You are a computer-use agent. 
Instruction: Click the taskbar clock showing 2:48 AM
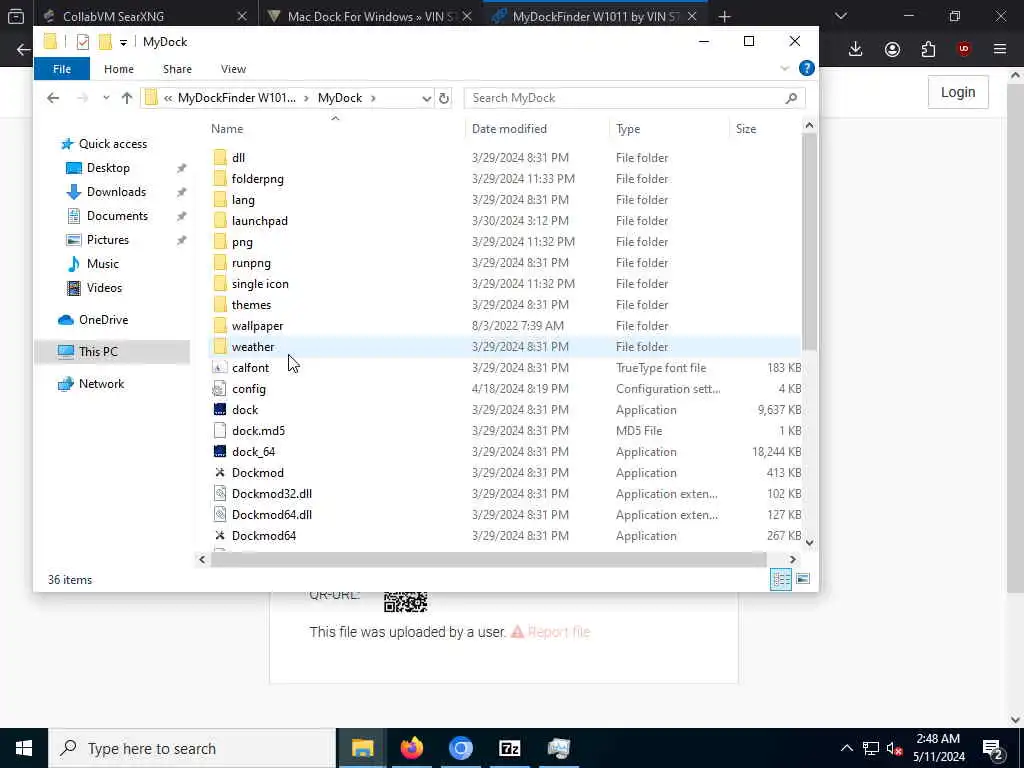[938, 739]
